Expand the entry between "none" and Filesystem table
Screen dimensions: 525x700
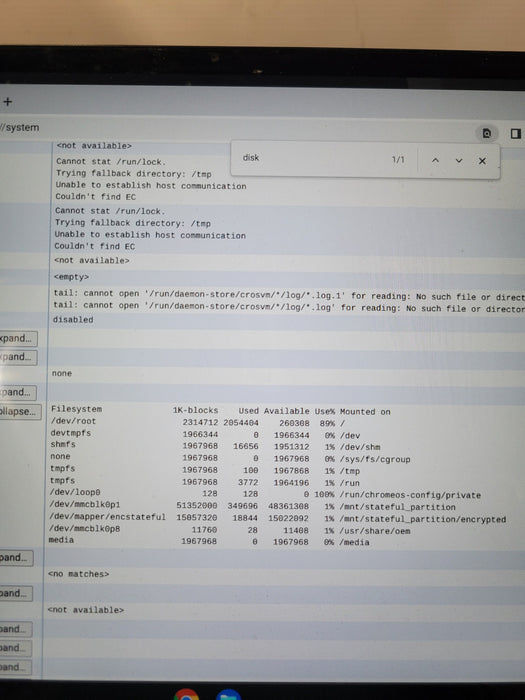(x=17, y=392)
